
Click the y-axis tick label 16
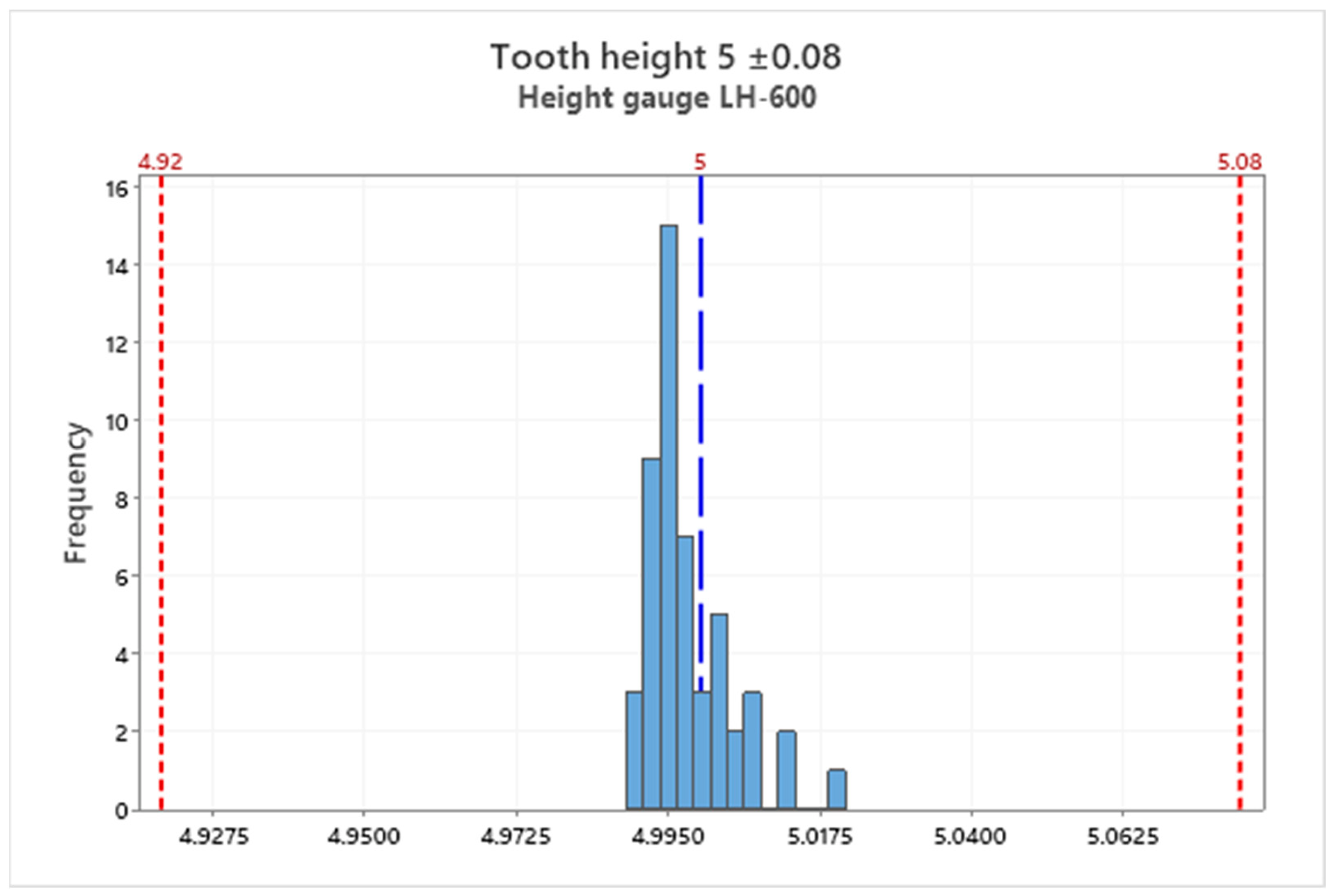tap(117, 189)
